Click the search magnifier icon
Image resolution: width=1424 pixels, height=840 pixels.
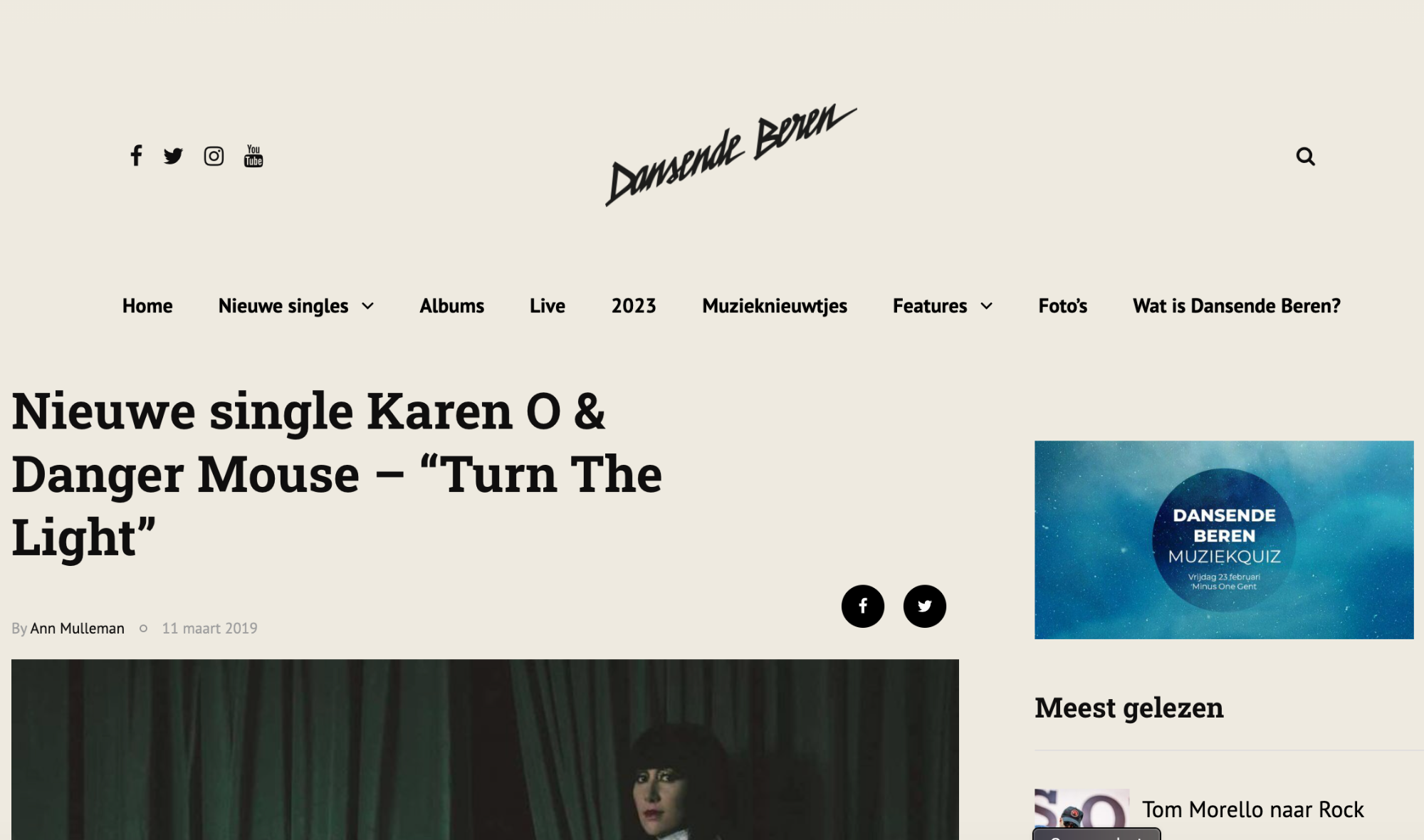coord(1305,156)
